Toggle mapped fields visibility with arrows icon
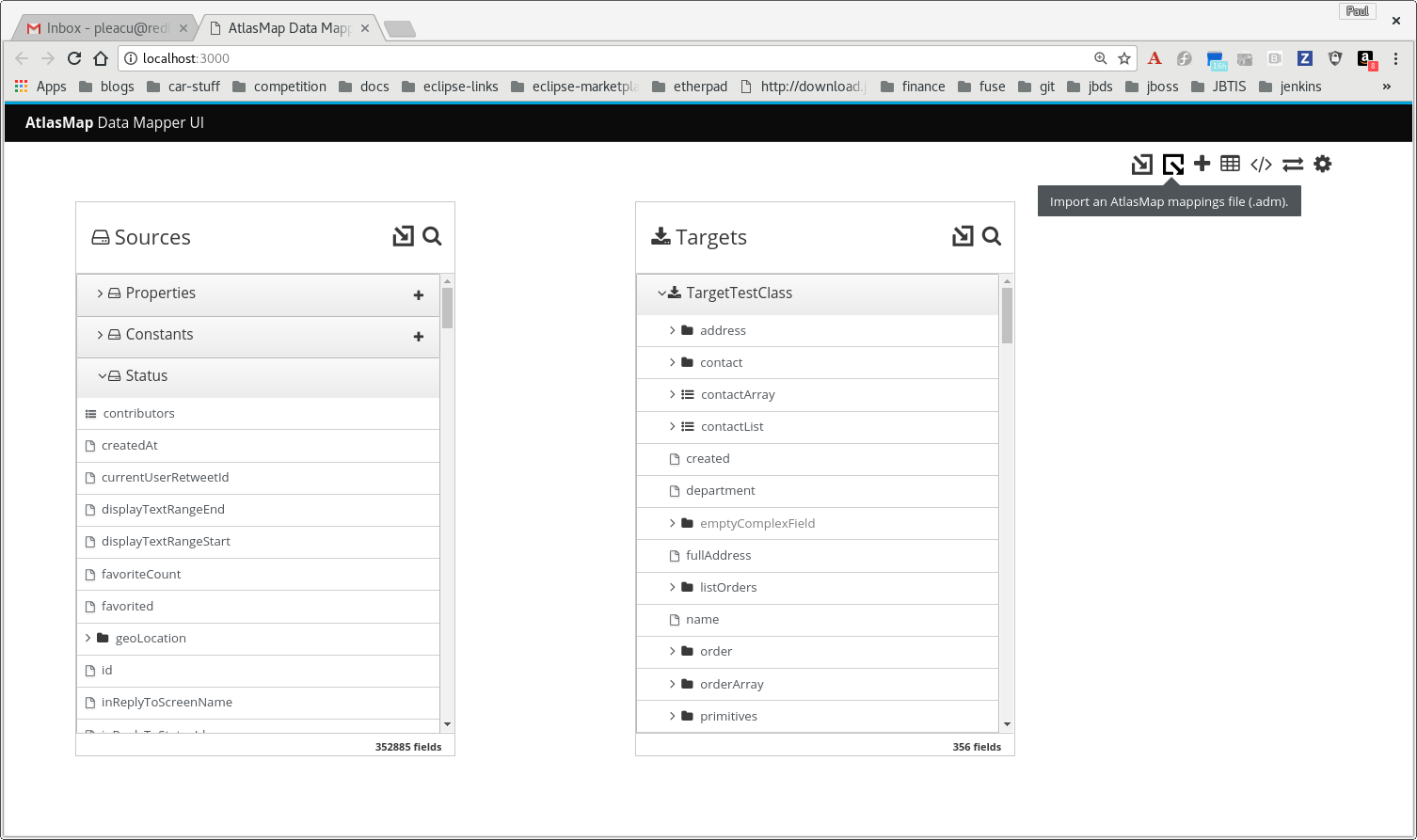 tap(1292, 164)
